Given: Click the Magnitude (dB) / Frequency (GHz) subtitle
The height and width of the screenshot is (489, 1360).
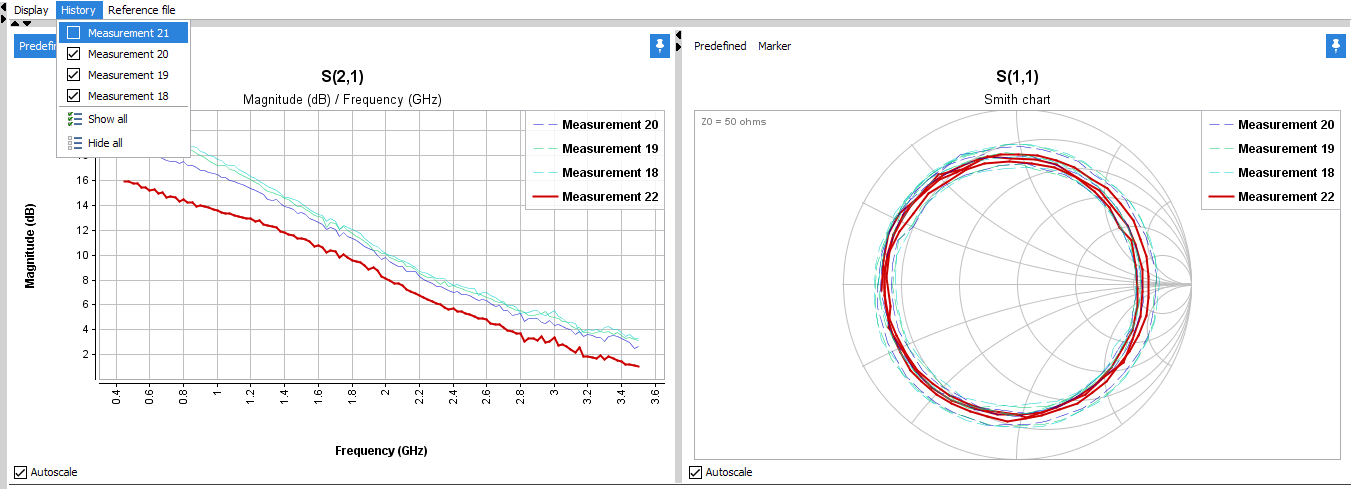Looking at the screenshot, I should (342, 100).
